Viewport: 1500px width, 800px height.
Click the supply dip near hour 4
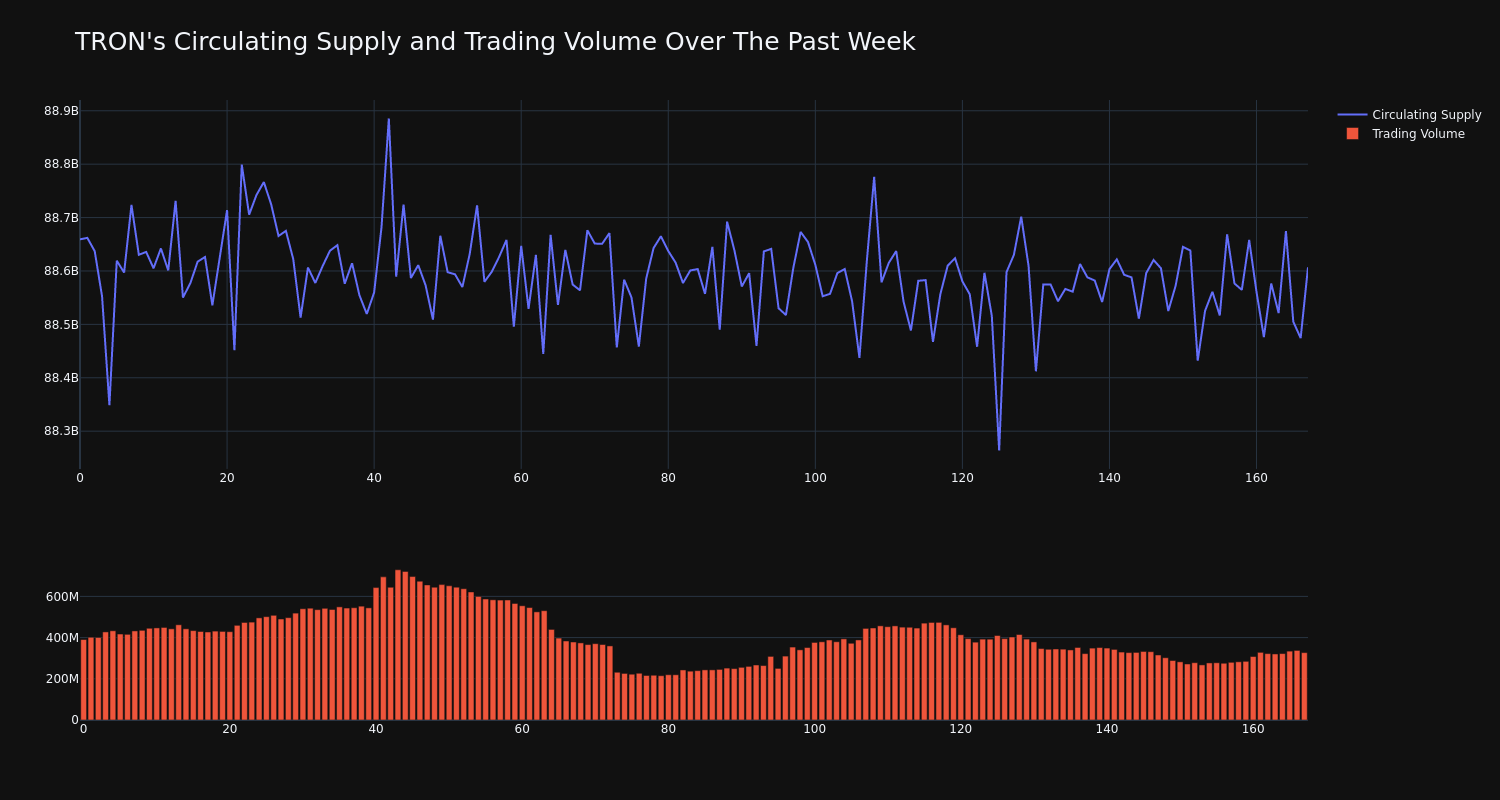[x=109, y=404]
